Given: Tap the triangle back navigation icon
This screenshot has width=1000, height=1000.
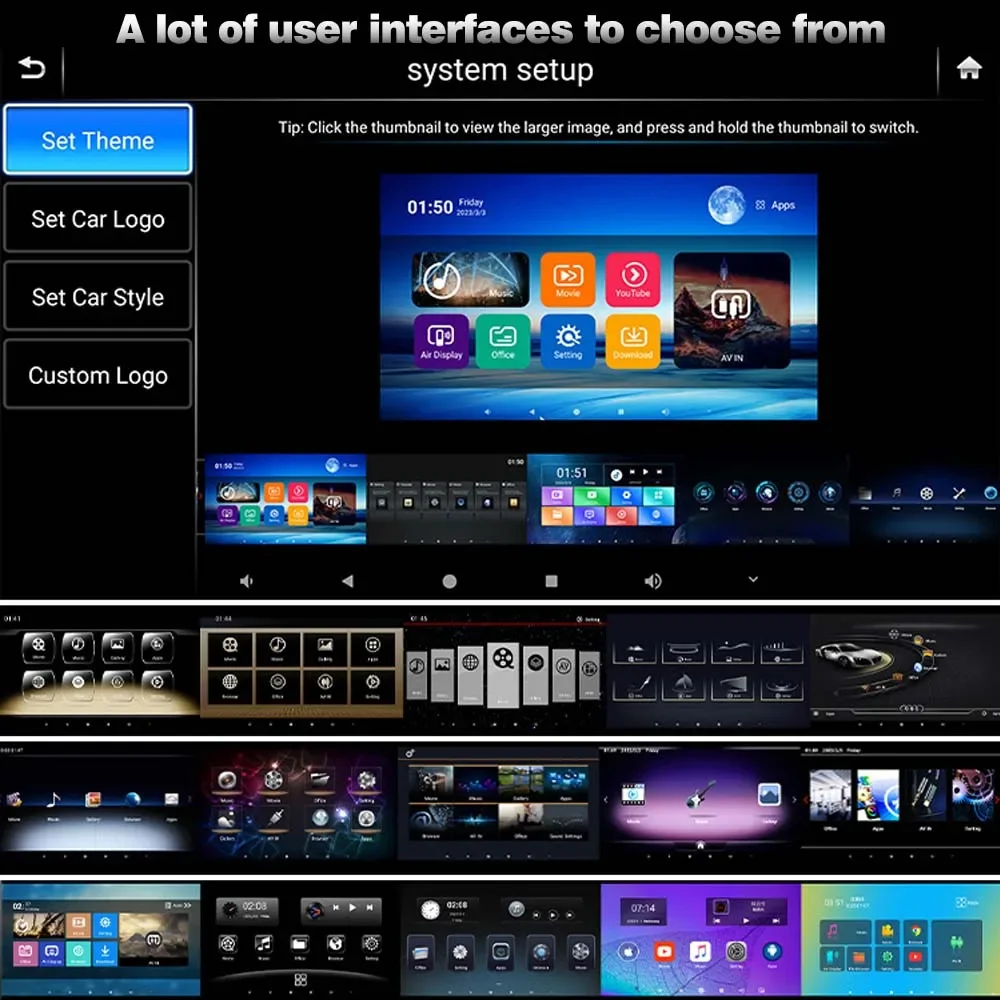Looking at the screenshot, I should [x=347, y=581].
